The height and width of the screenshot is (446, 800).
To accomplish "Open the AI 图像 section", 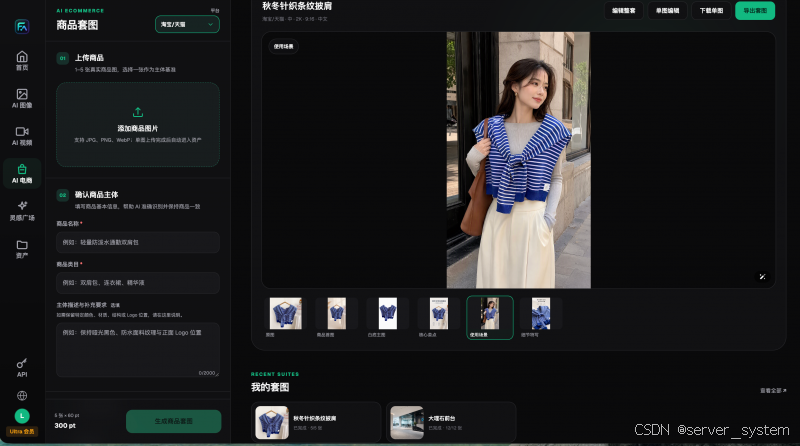I will tap(22, 98).
